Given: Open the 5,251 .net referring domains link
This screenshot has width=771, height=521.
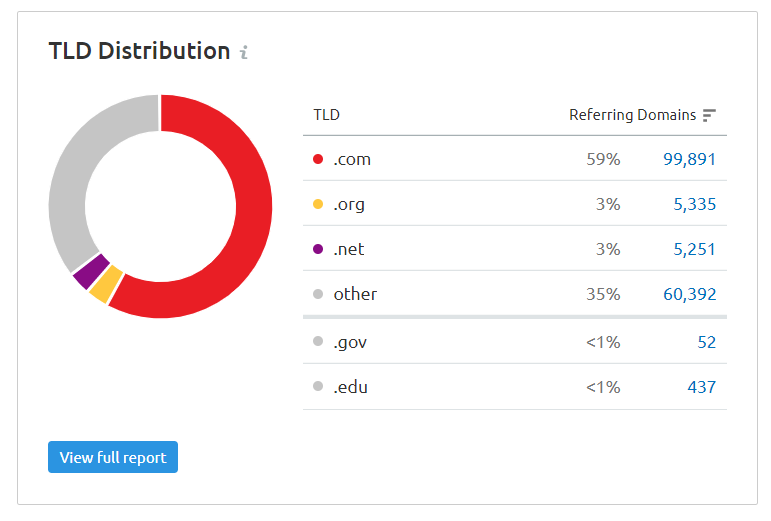Looking at the screenshot, I should click(x=694, y=249).
